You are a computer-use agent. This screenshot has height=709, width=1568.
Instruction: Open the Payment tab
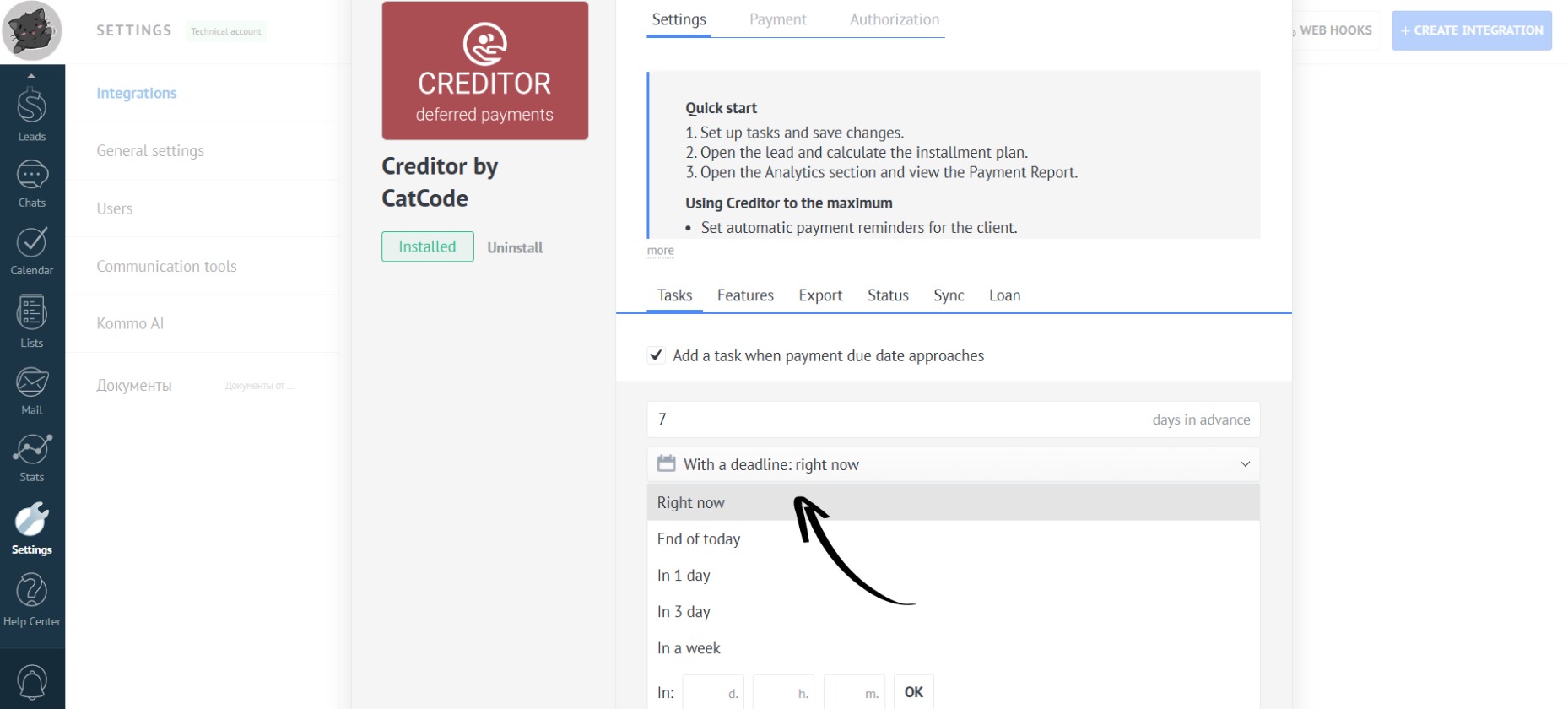[x=777, y=19]
